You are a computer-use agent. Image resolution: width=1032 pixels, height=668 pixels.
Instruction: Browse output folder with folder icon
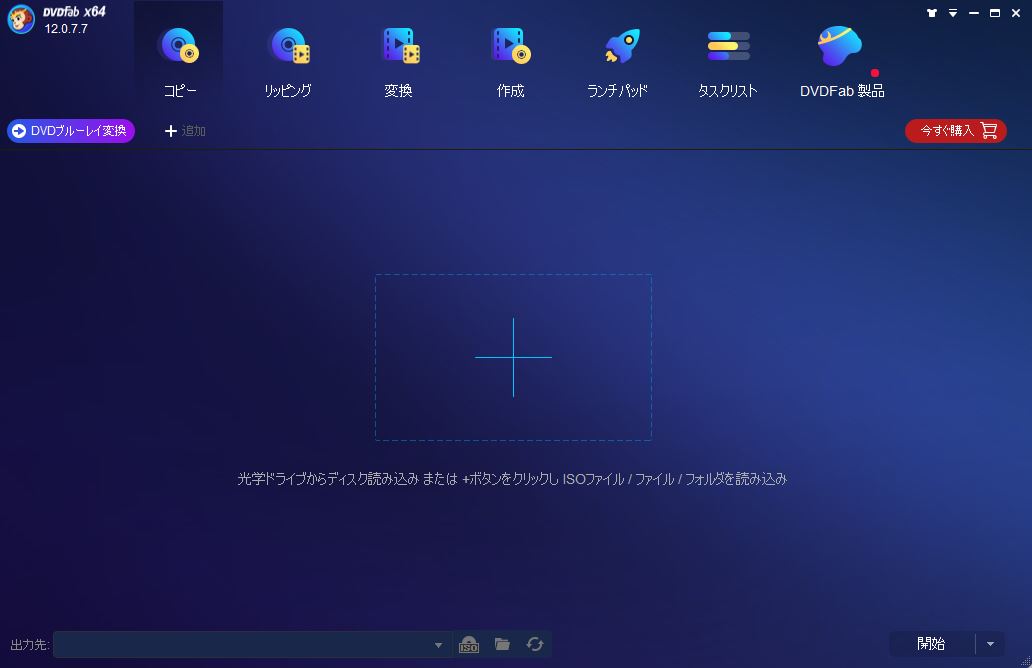coord(502,645)
